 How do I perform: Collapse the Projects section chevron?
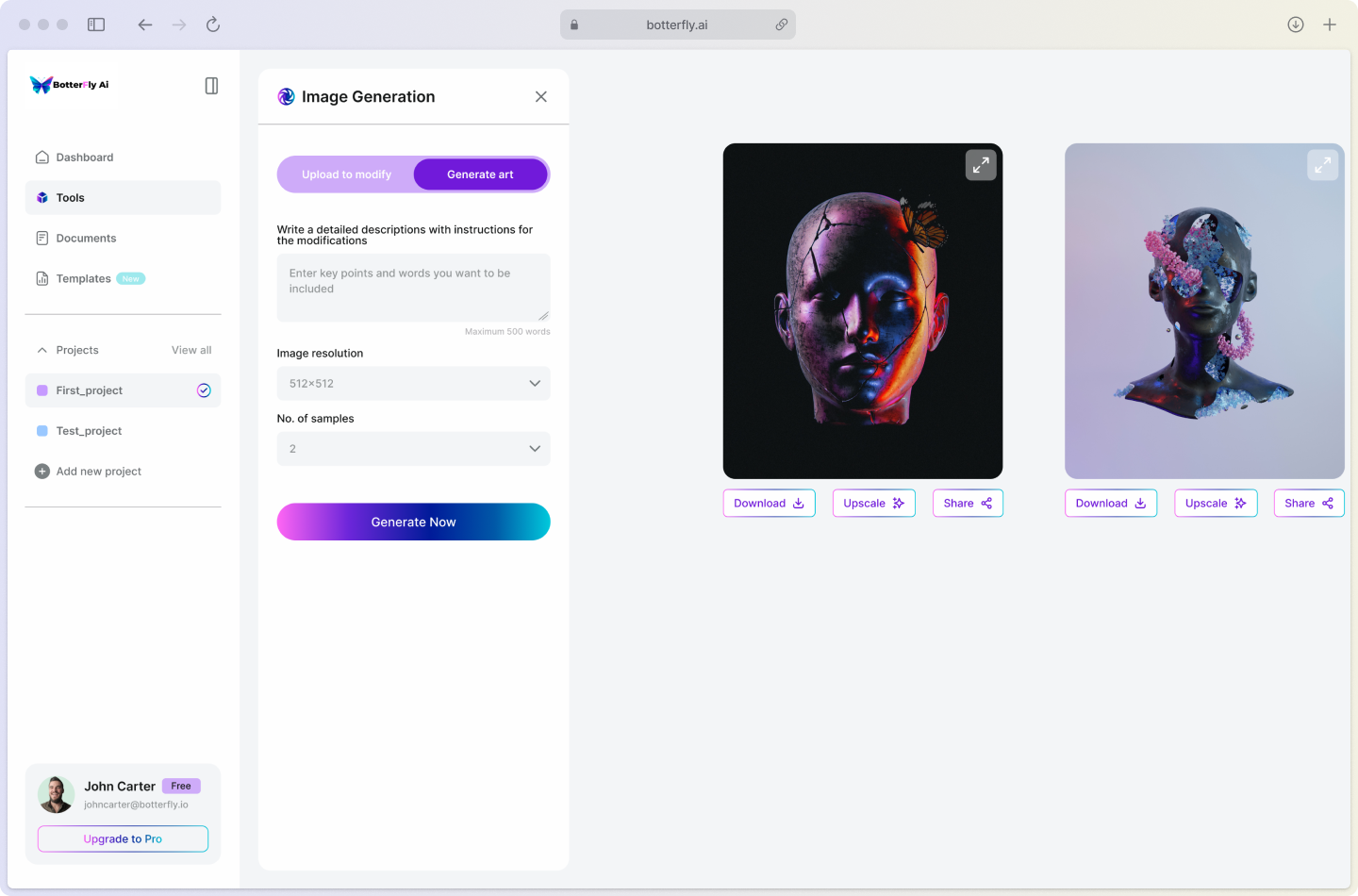pos(42,350)
